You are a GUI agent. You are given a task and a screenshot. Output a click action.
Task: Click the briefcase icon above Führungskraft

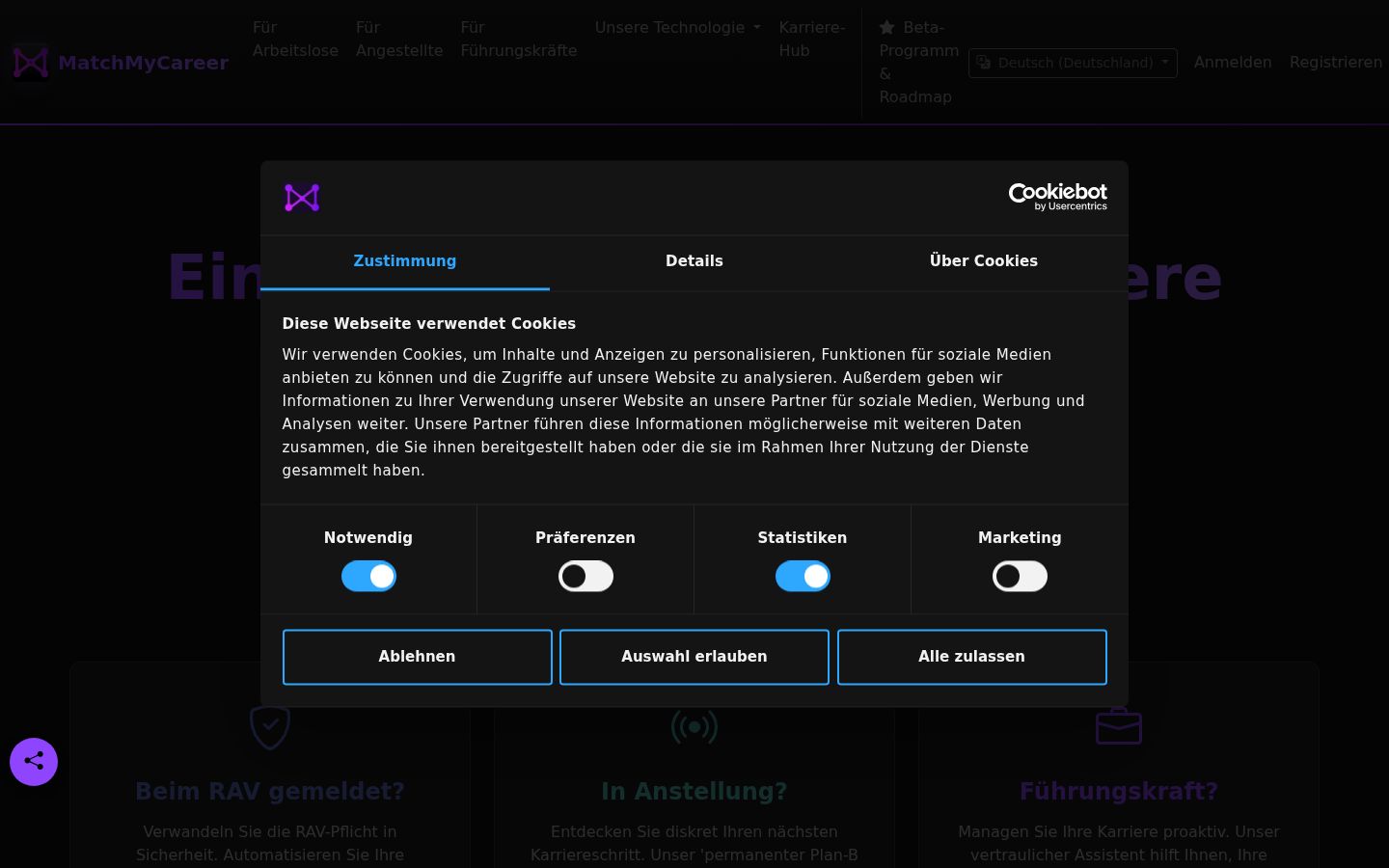1119,726
